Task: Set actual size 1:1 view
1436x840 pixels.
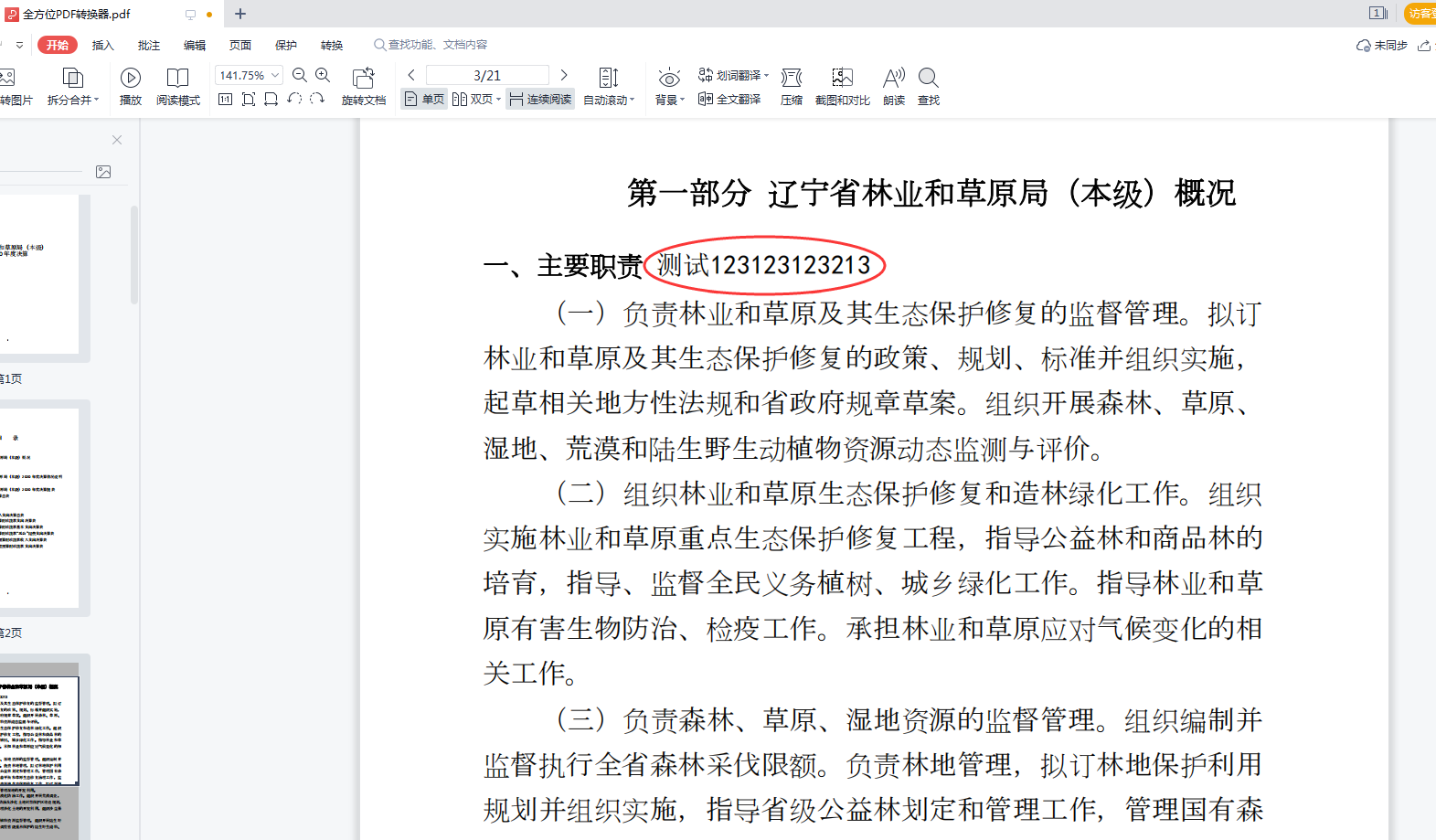Action: pyautogui.click(x=226, y=99)
